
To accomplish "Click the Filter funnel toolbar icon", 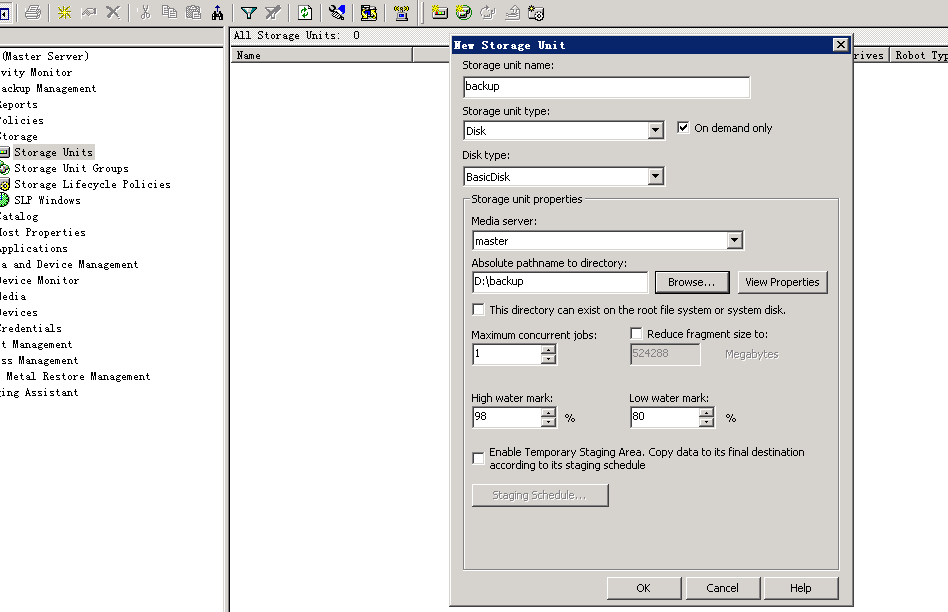I will [x=248, y=12].
